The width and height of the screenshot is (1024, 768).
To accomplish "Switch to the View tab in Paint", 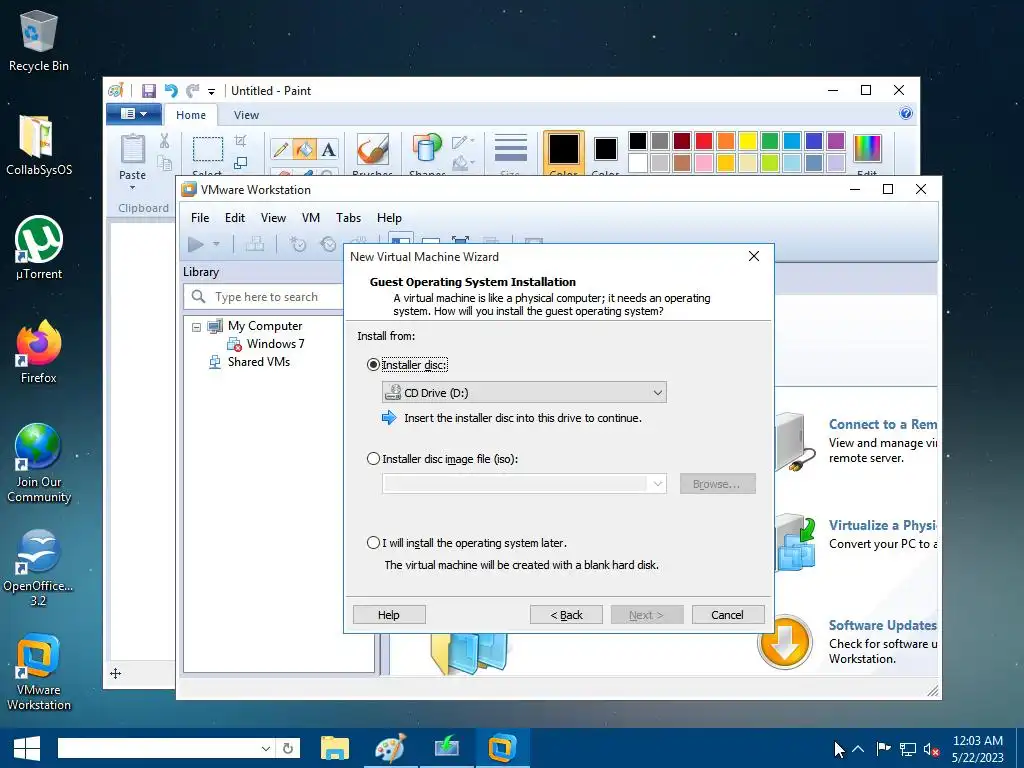I will [x=246, y=115].
